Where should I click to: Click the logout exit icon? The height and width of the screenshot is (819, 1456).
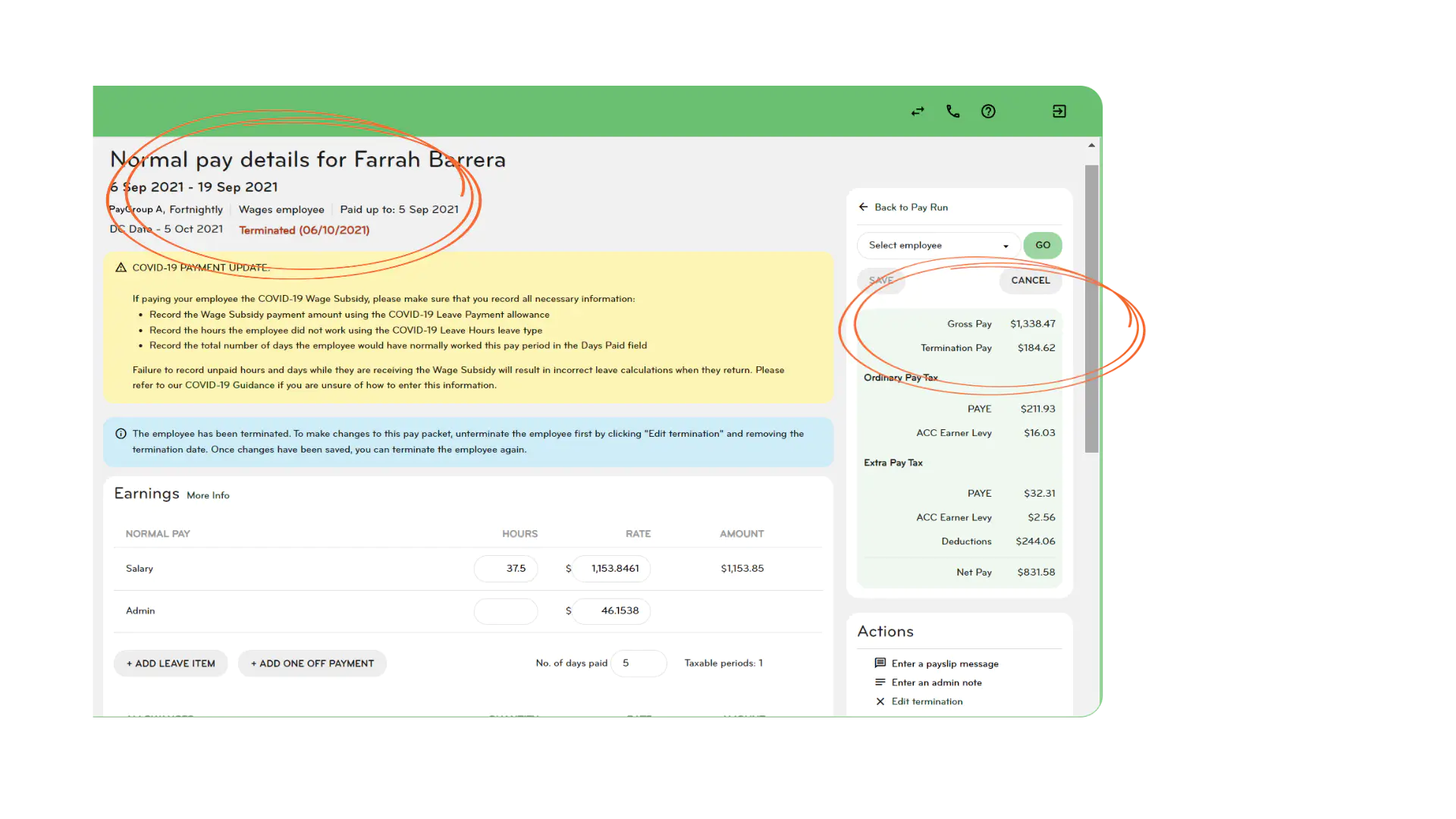(1059, 111)
